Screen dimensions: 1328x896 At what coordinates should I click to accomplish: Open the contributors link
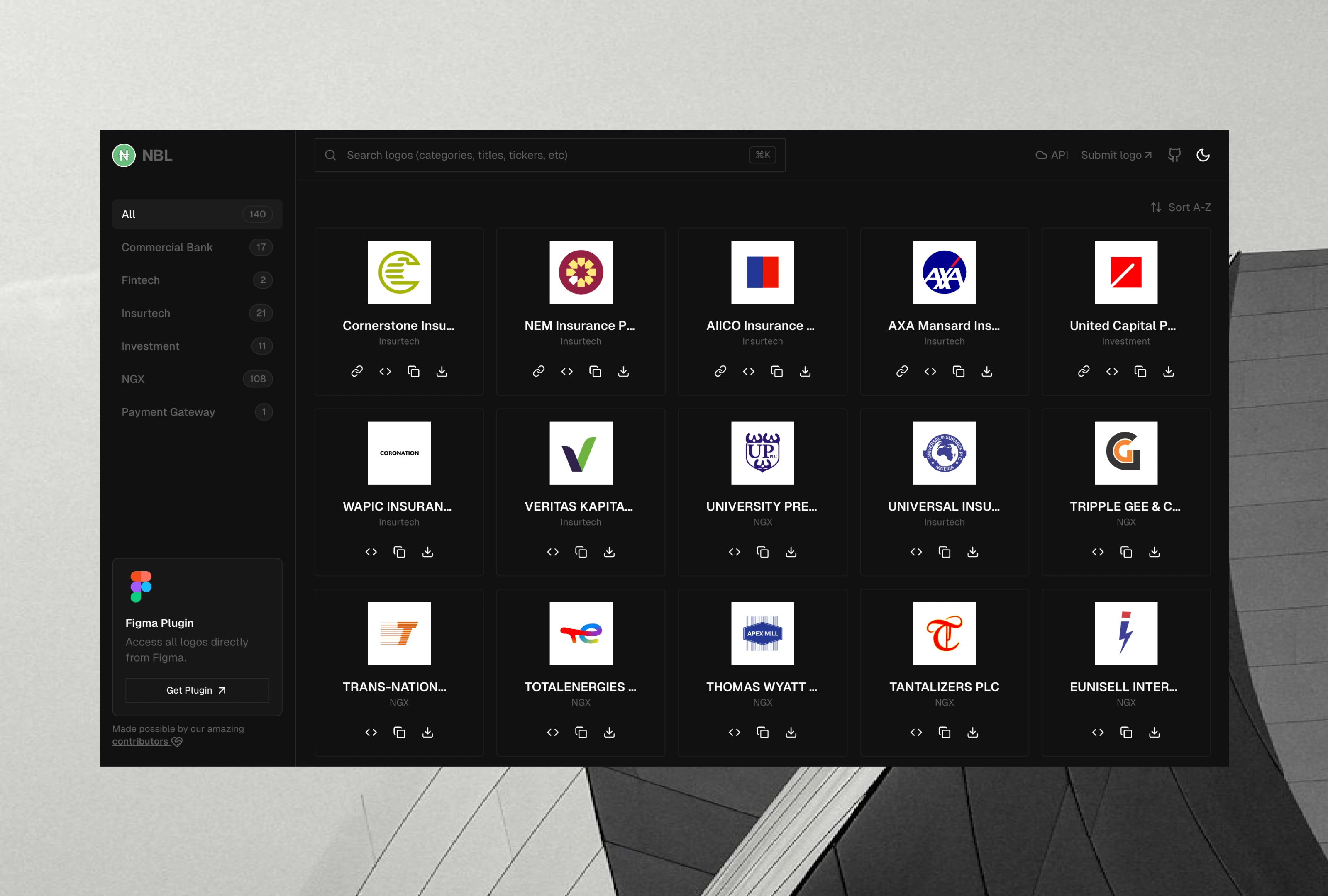pyautogui.click(x=147, y=741)
